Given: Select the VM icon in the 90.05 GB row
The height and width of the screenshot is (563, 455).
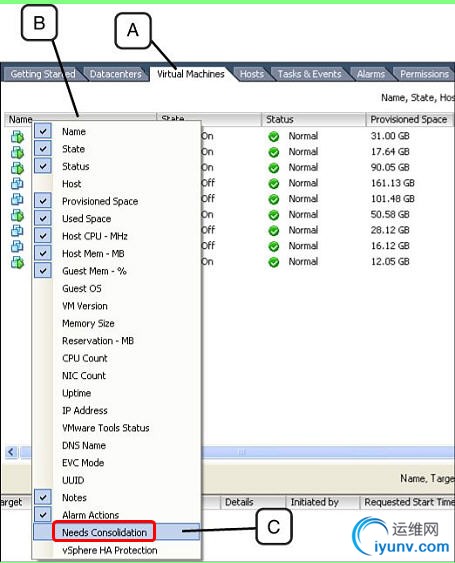Looking at the screenshot, I should pos(17,168).
